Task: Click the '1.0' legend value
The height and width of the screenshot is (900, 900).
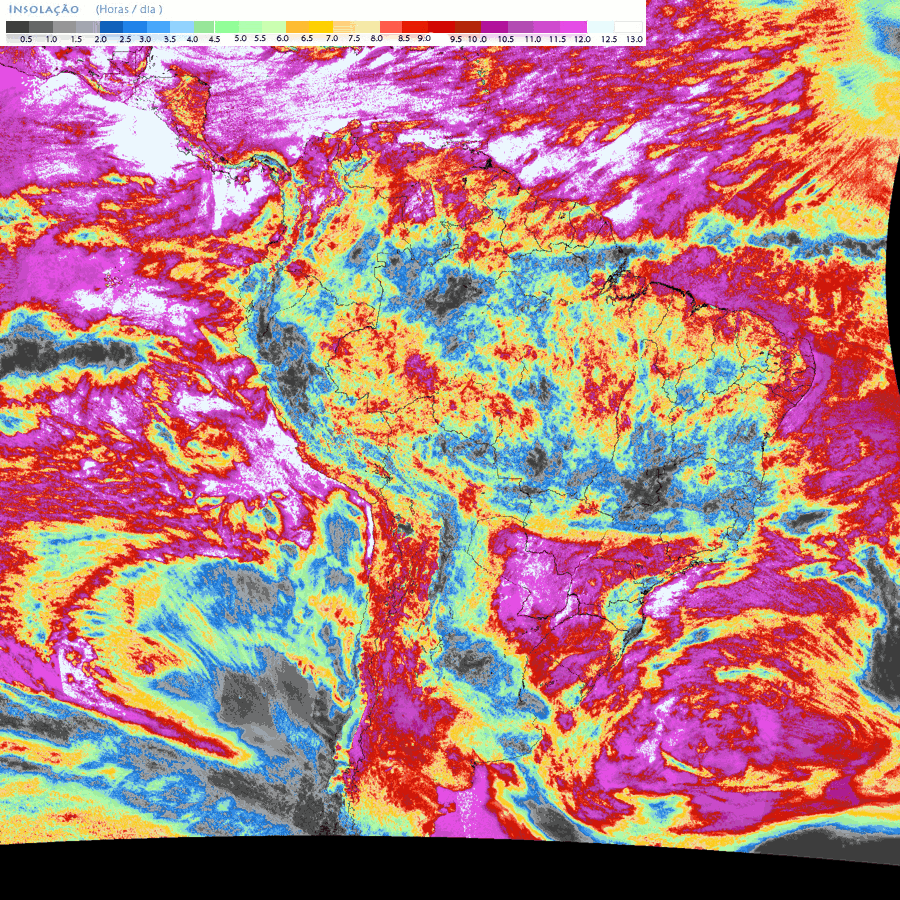Action: 51,39
